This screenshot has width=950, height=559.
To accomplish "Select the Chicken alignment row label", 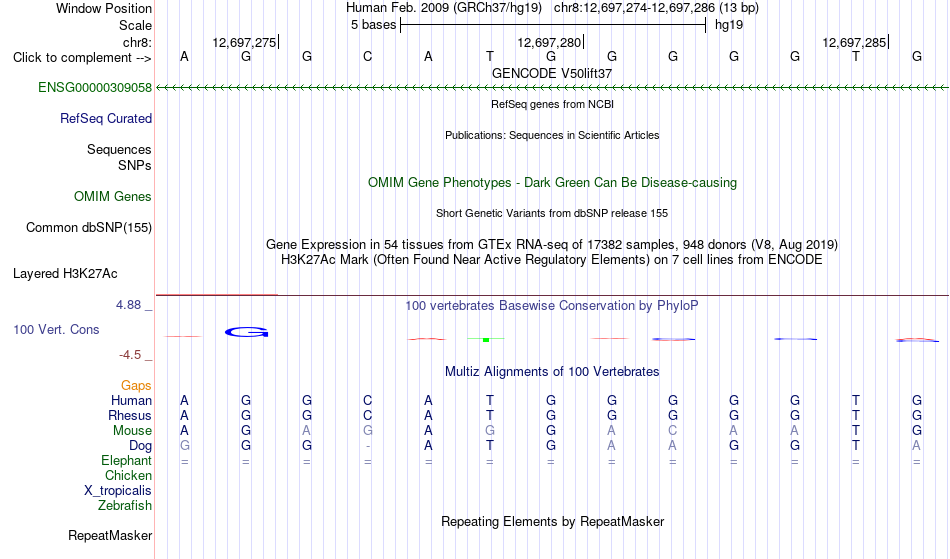I will click(128, 475).
